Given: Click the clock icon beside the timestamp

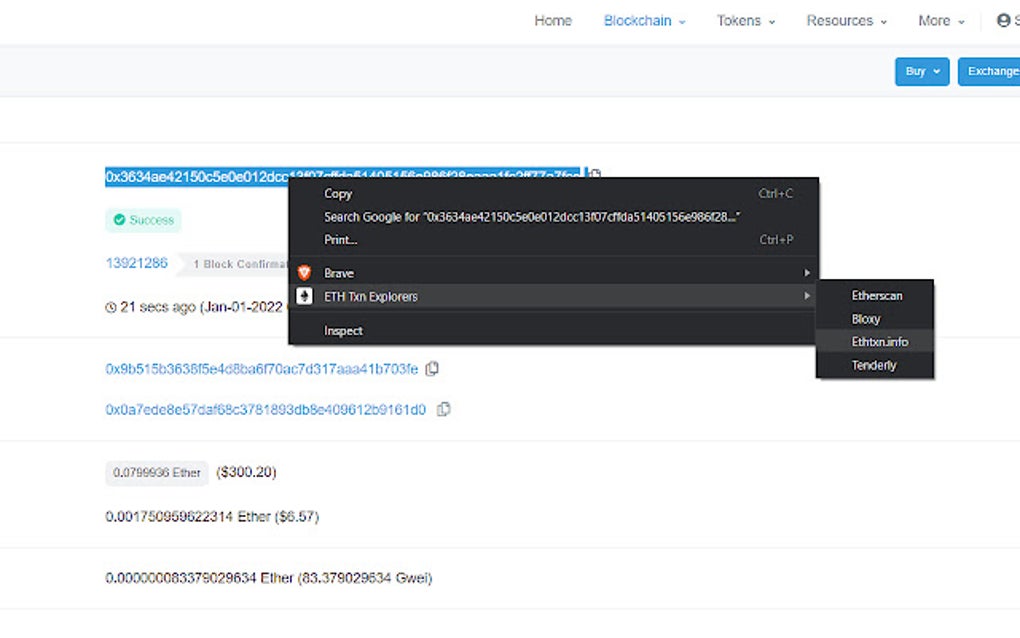Looking at the screenshot, I should pyautogui.click(x=110, y=307).
